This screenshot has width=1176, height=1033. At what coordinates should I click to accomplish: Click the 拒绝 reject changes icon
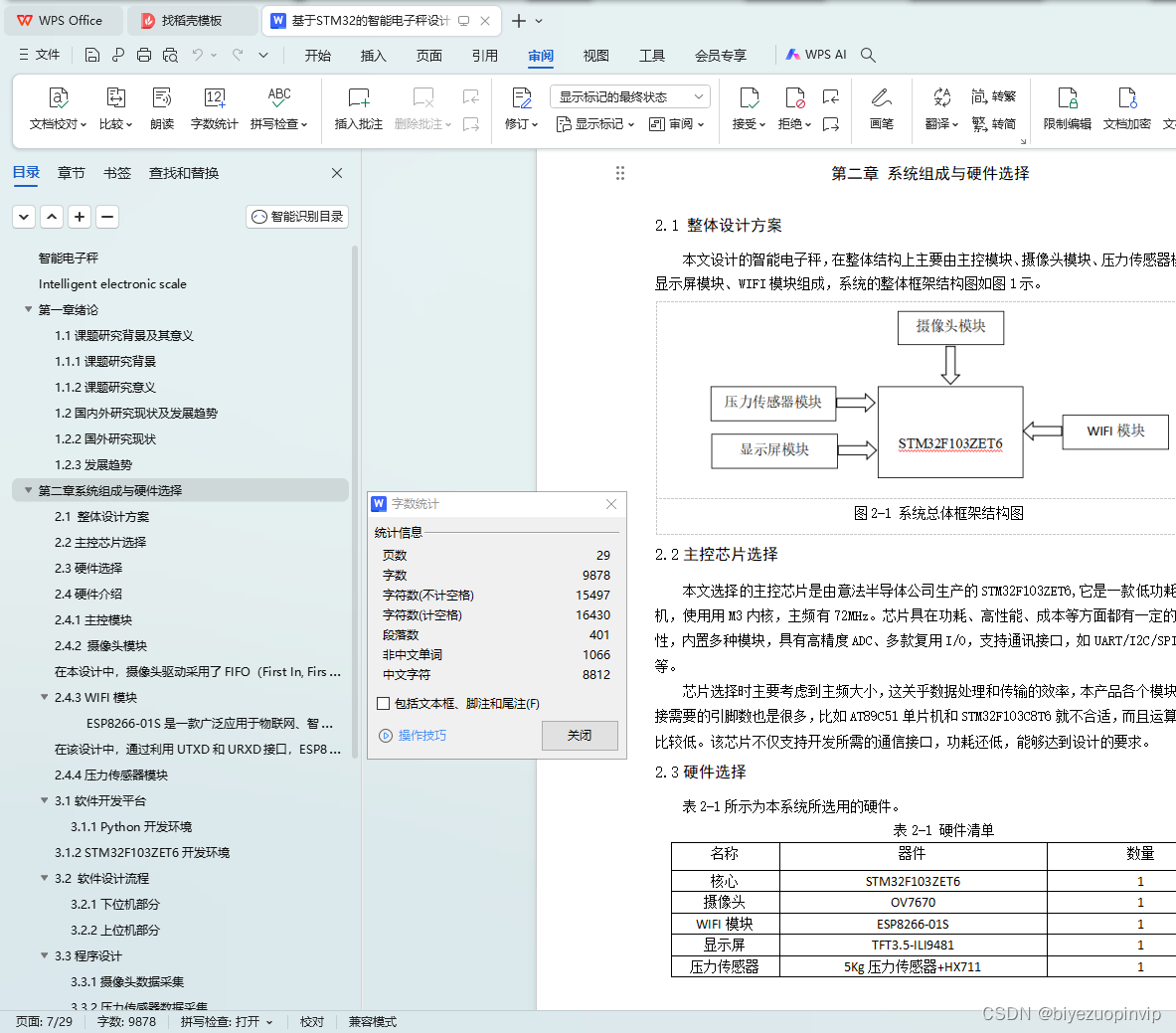795,98
